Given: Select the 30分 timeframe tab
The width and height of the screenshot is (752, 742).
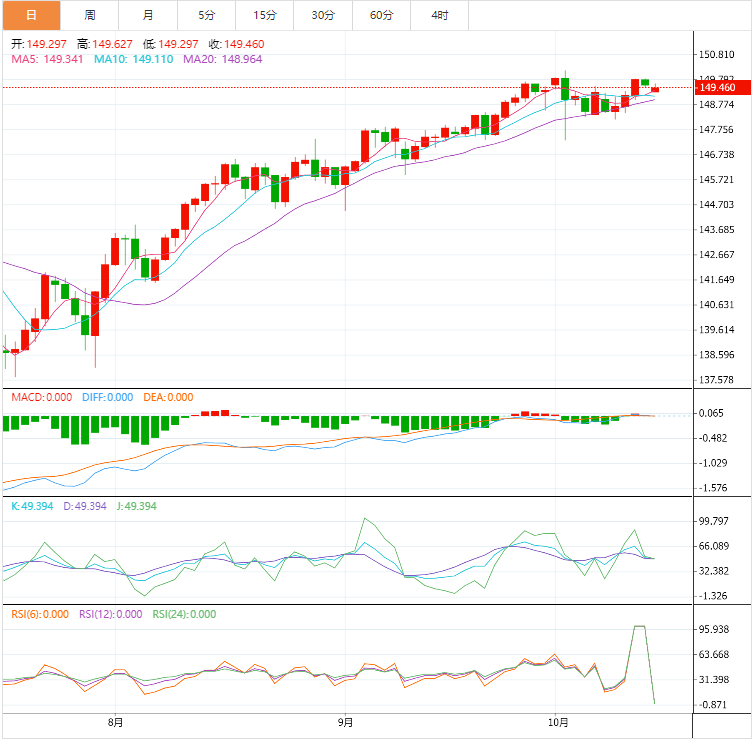Looking at the screenshot, I should pyautogui.click(x=323, y=15).
